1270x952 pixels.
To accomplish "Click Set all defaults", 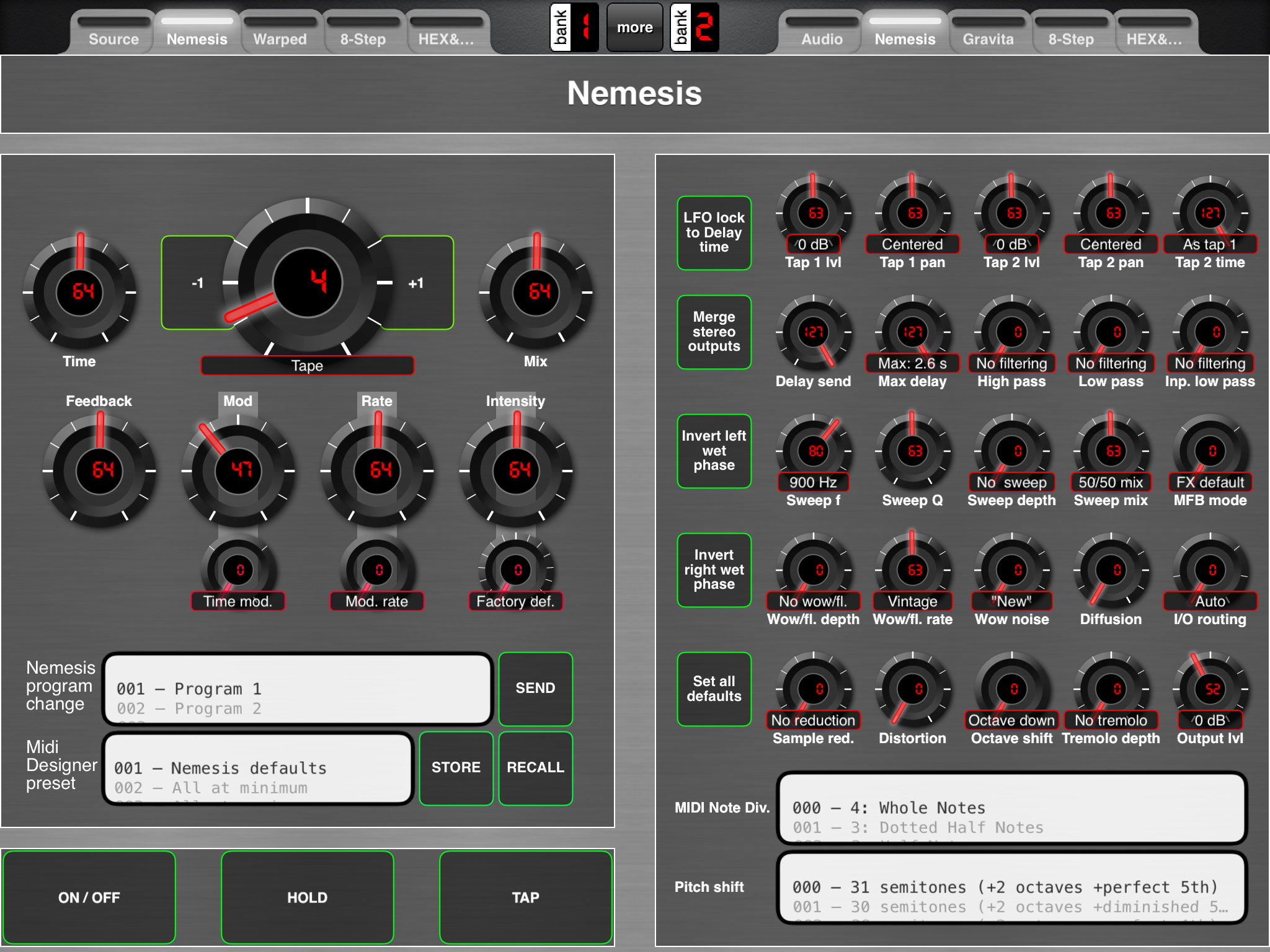I will pos(714,689).
